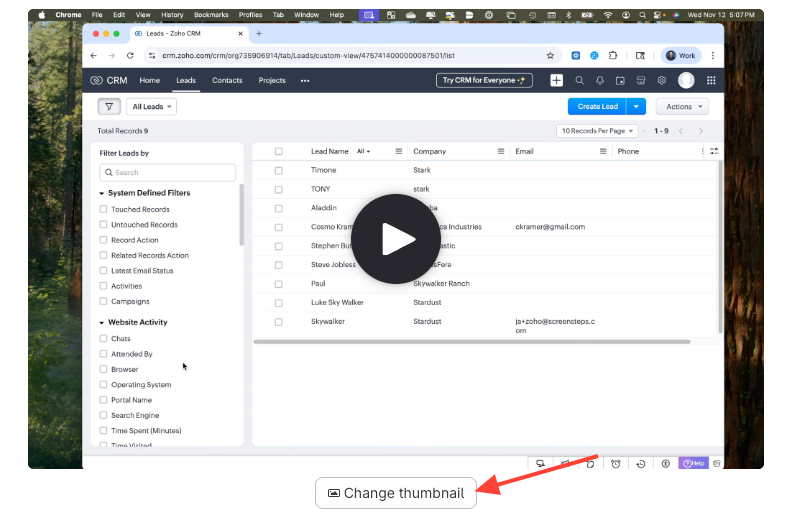The height and width of the screenshot is (525, 787).
Task: Play the video with the center play button
Action: pyautogui.click(x=397, y=239)
